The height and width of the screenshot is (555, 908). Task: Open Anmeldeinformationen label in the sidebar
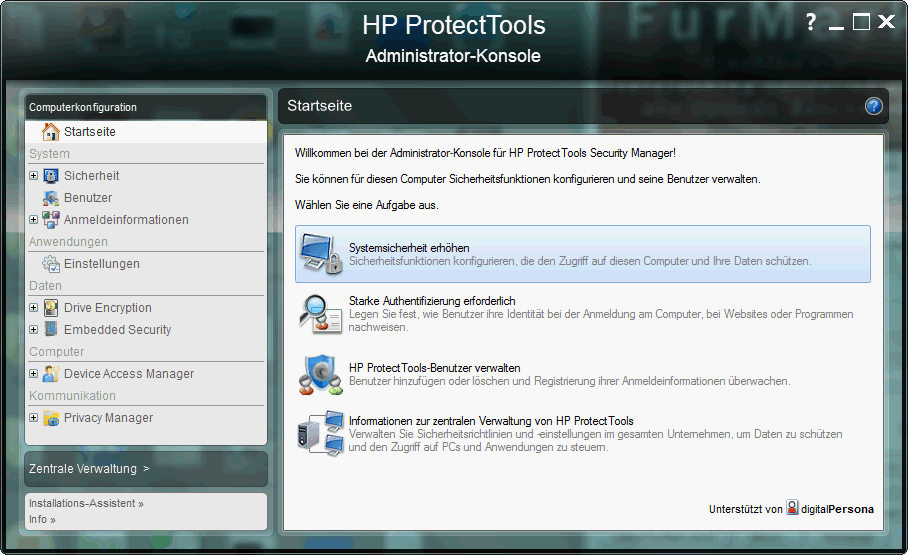(126, 220)
